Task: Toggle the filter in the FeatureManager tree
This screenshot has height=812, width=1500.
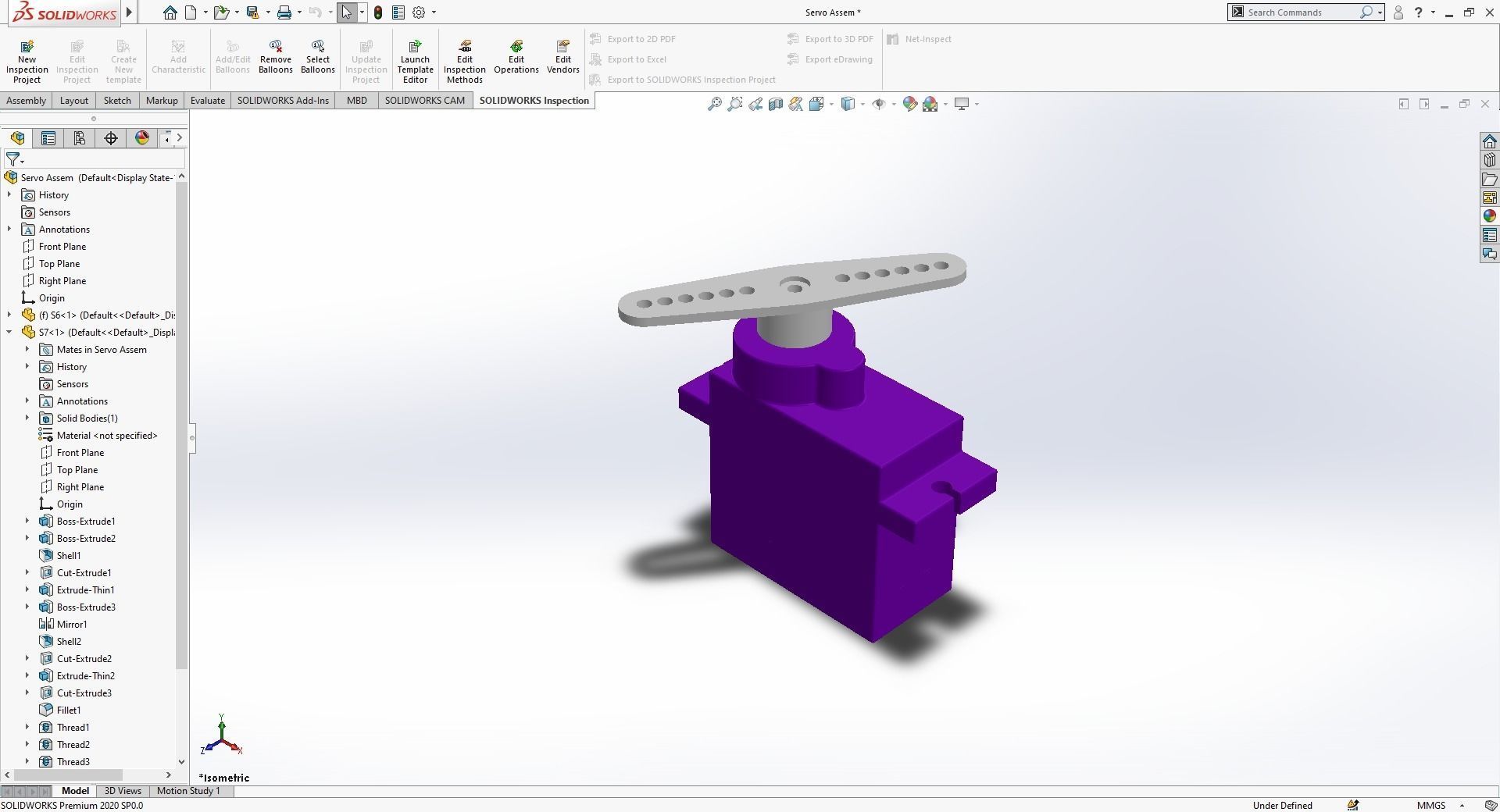Action: click(11, 158)
